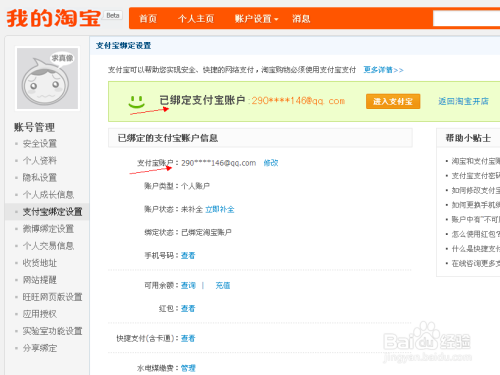
Task: Open the 消息 nav item
Action: pos(301,19)
